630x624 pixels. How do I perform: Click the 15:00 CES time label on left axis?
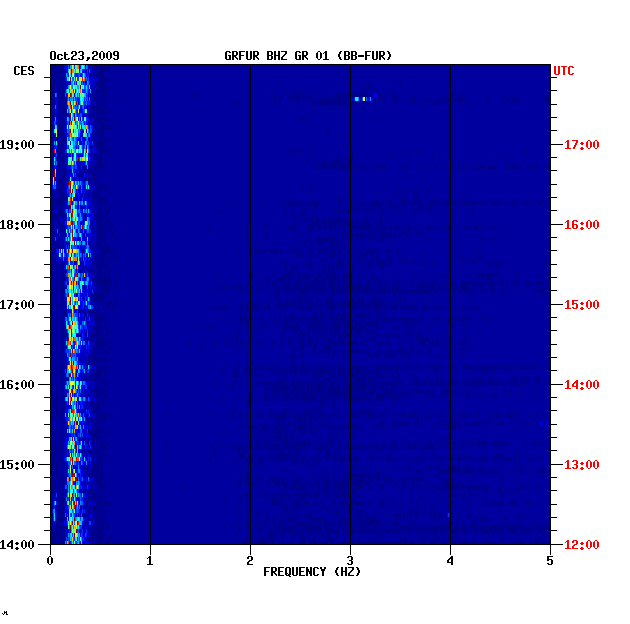click(17, 464)
